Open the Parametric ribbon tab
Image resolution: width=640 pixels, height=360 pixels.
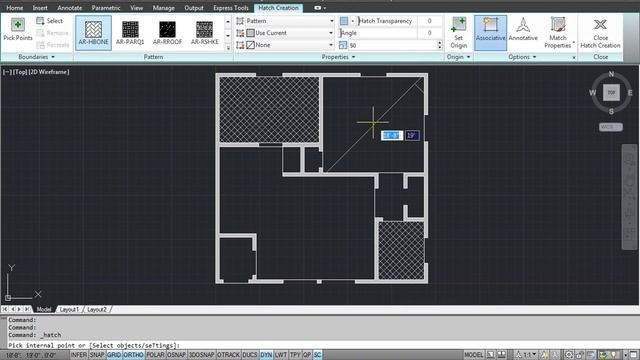click(106, 8)
